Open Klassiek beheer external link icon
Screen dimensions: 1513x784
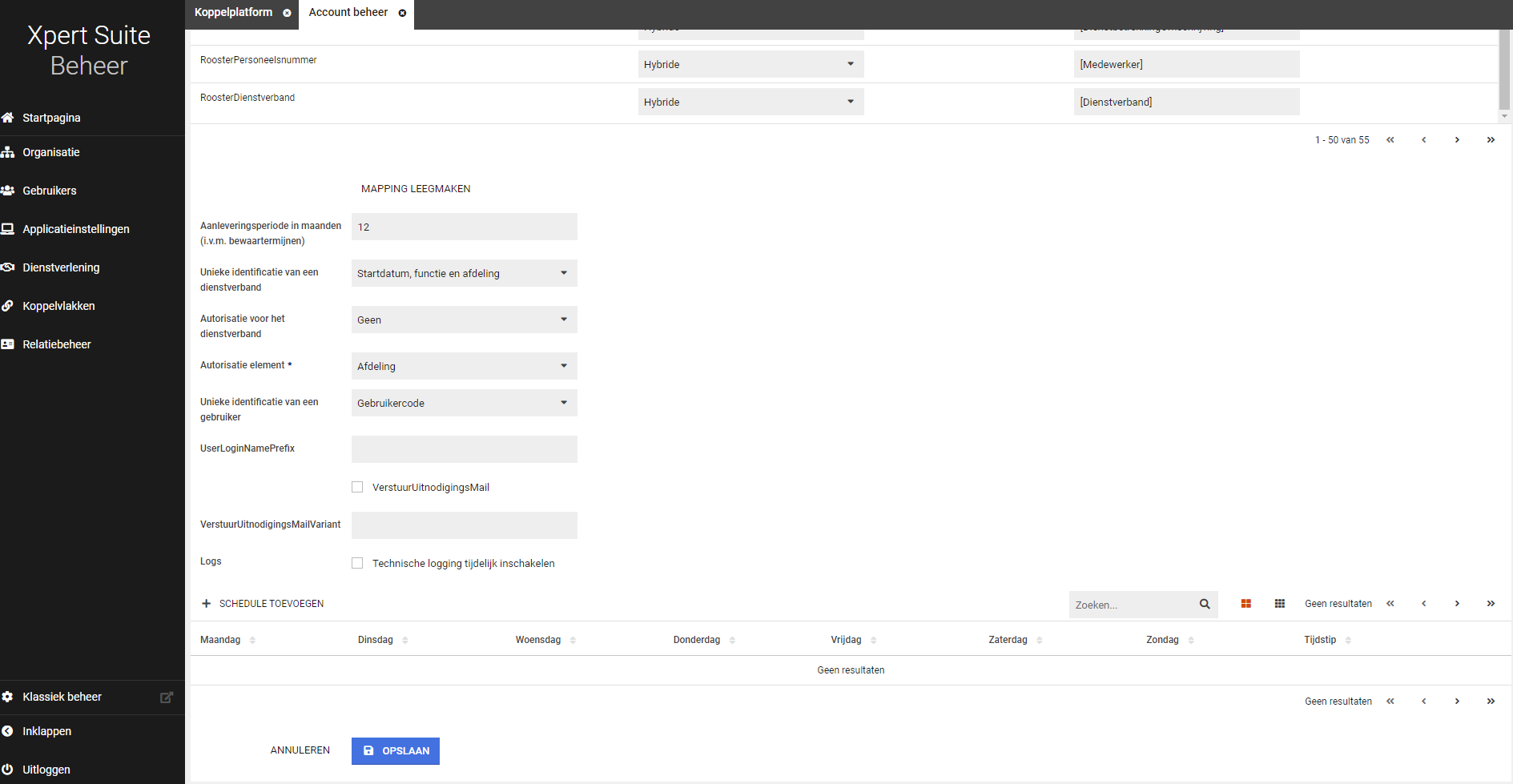tap(167, 698)
